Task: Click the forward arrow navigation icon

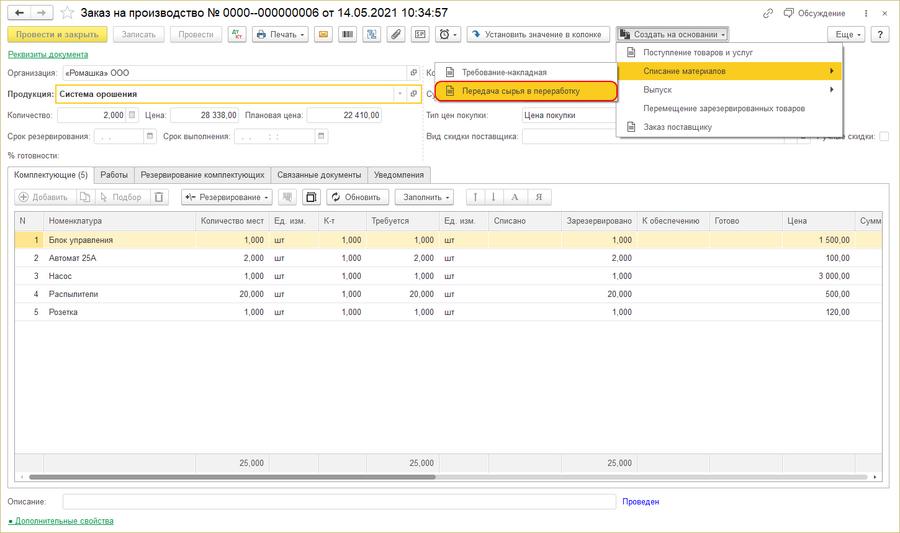Action: pos(41,13)
